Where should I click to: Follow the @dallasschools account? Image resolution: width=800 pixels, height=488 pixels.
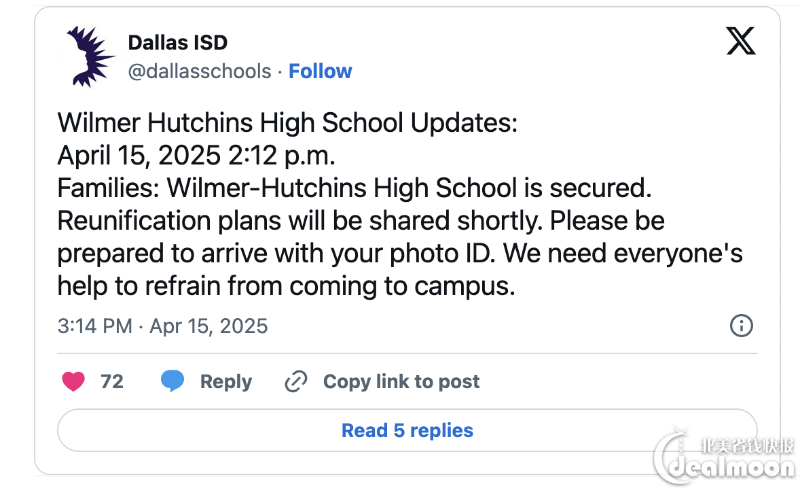(x=320, y=71)
